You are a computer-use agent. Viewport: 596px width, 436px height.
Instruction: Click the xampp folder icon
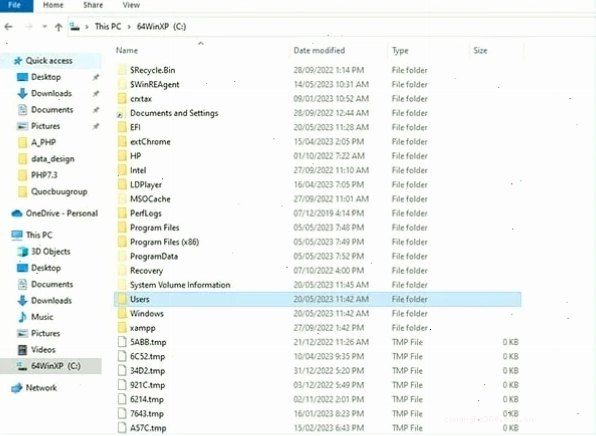[122, 328]
